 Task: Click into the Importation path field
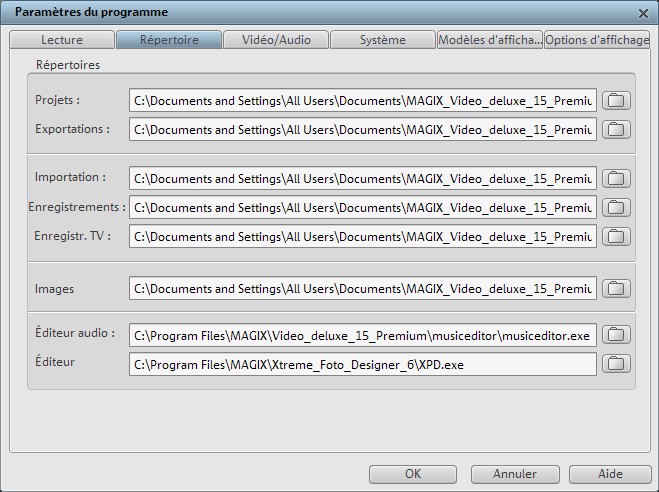coord(363,179)
